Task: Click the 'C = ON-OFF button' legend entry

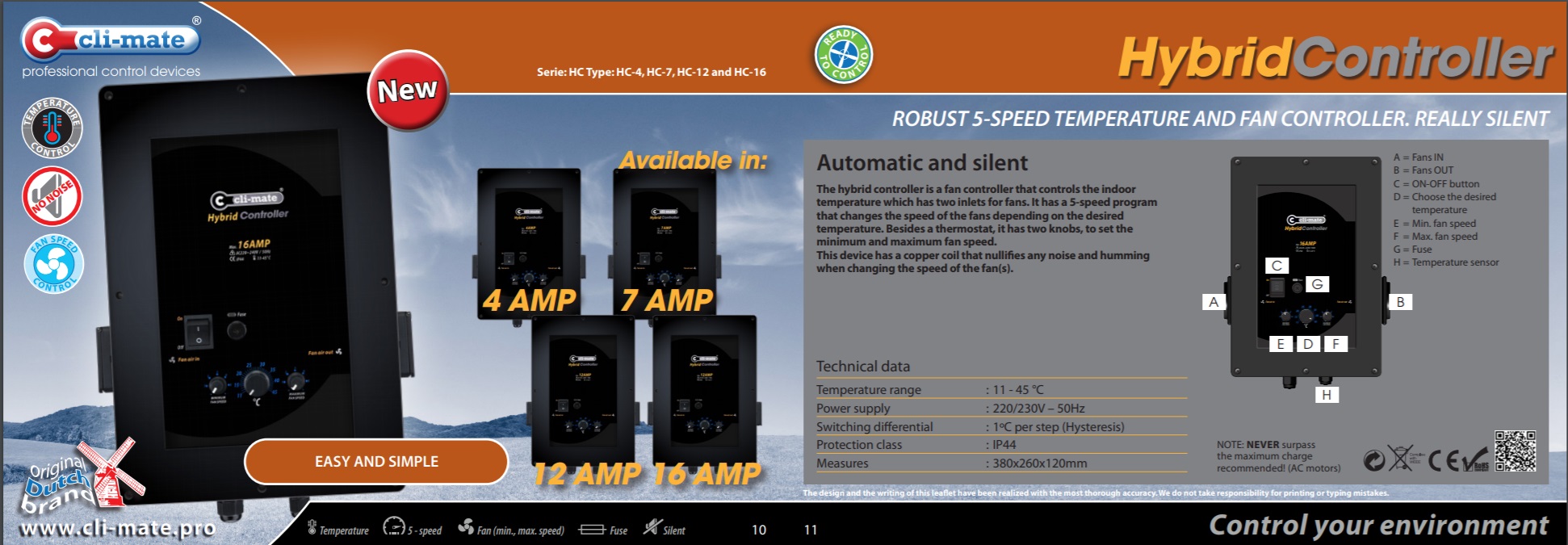Action: click(1436, 184)
